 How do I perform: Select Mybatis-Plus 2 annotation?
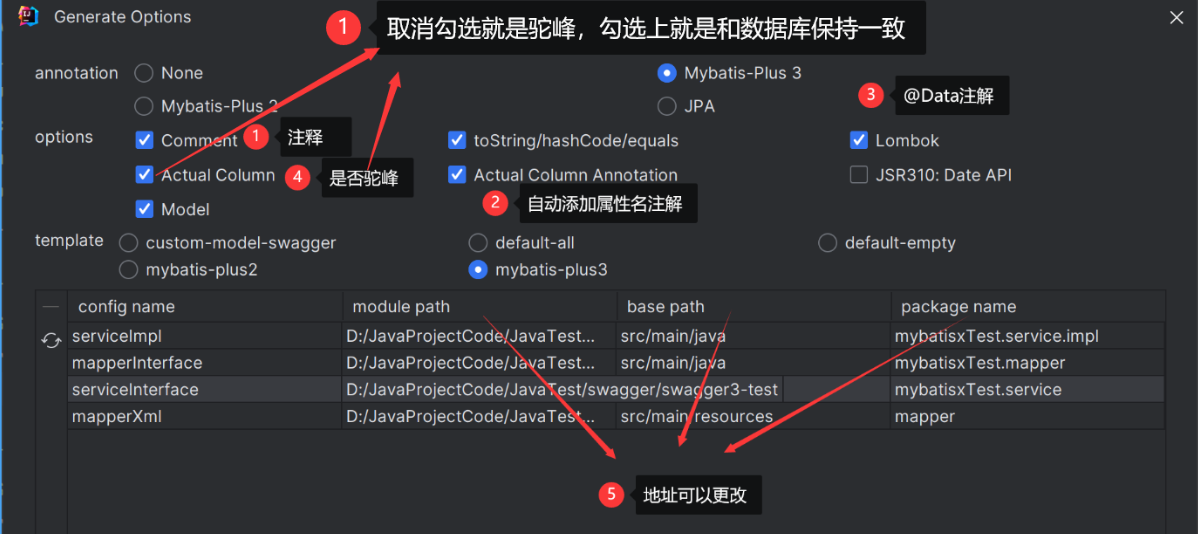[144, 106]
